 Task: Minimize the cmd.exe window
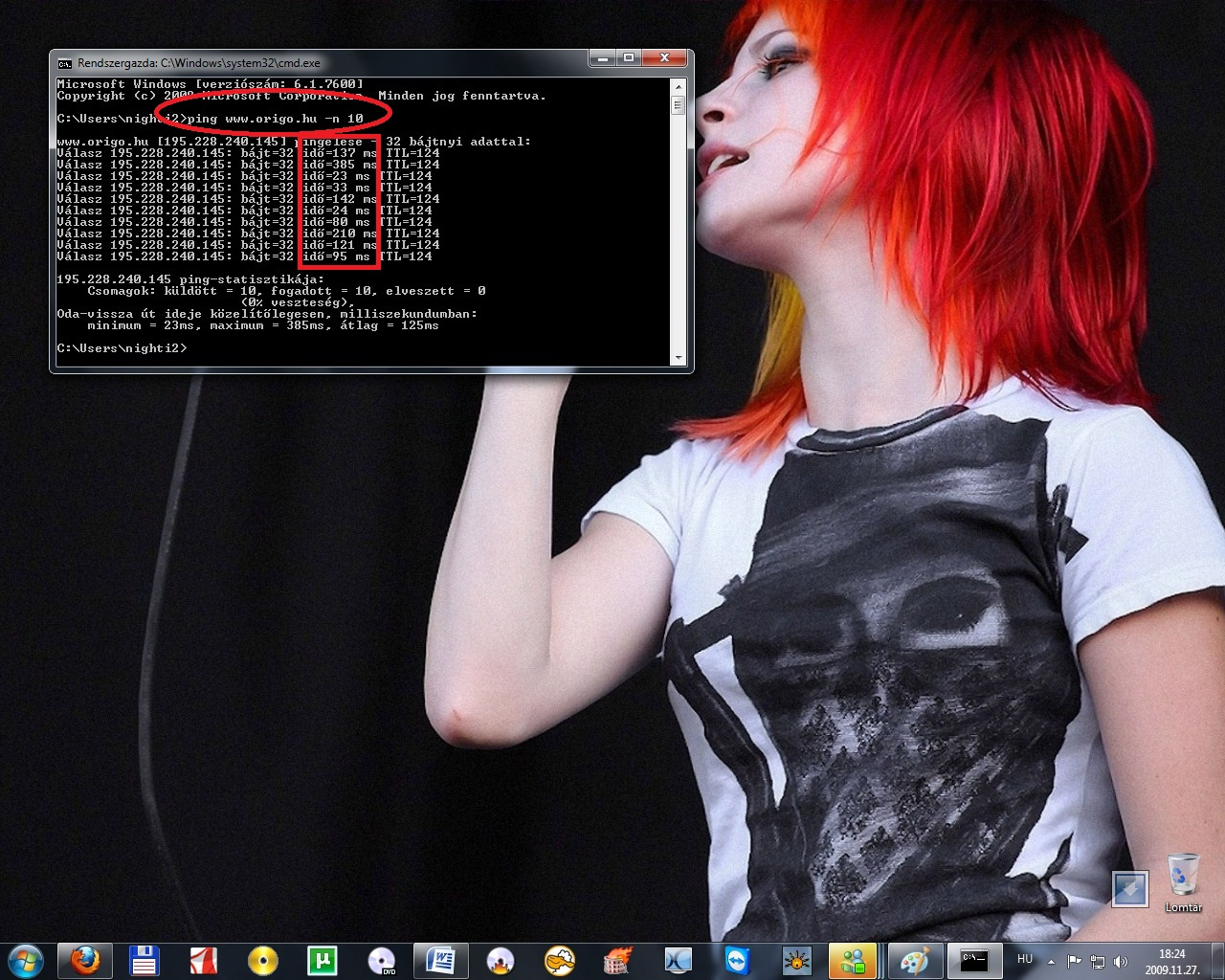pos(603,59)
